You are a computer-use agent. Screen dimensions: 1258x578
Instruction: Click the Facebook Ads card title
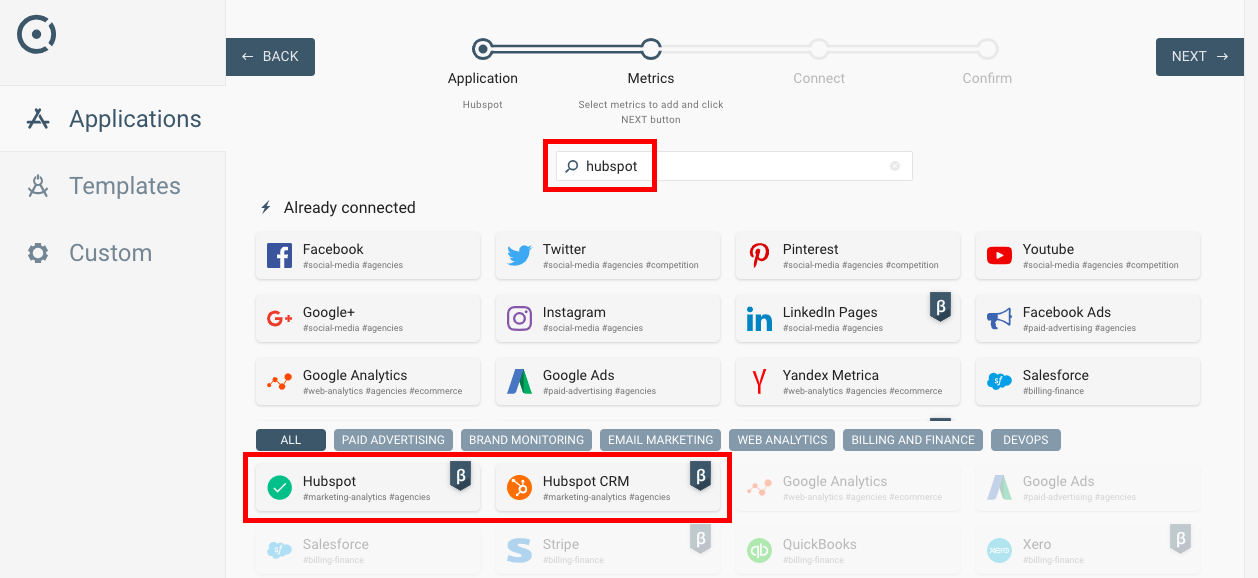(x=1067, y=312)
